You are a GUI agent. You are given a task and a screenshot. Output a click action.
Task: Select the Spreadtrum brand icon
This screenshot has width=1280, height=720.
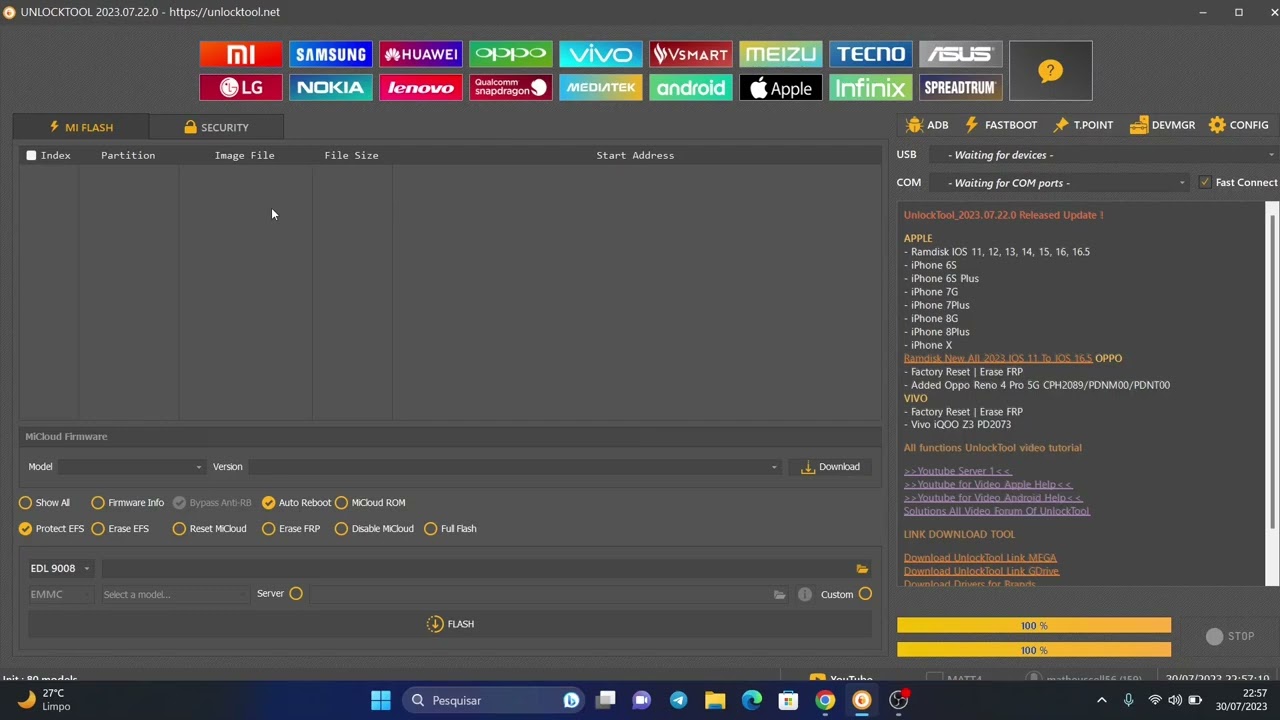coord(961,88)
